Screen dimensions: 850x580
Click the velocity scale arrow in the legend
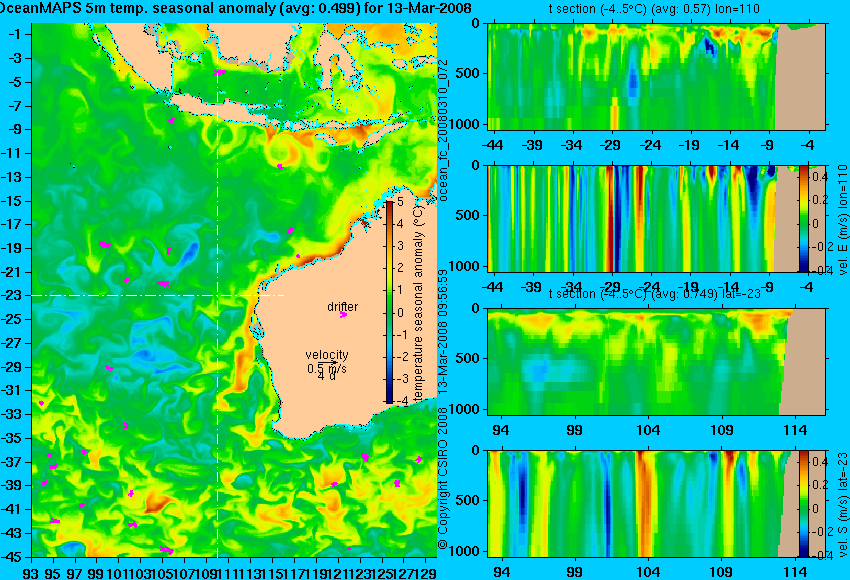tap(327, 362)
